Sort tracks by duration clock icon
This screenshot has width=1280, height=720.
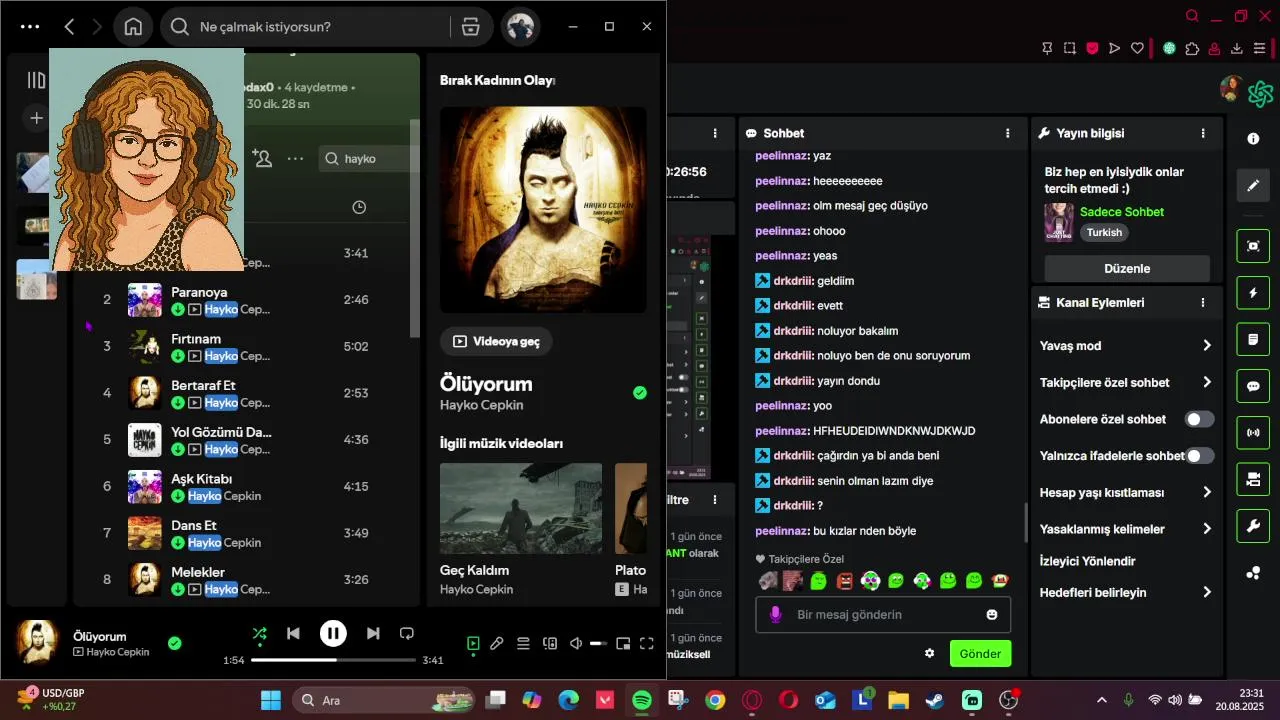[x=359, y=207]
